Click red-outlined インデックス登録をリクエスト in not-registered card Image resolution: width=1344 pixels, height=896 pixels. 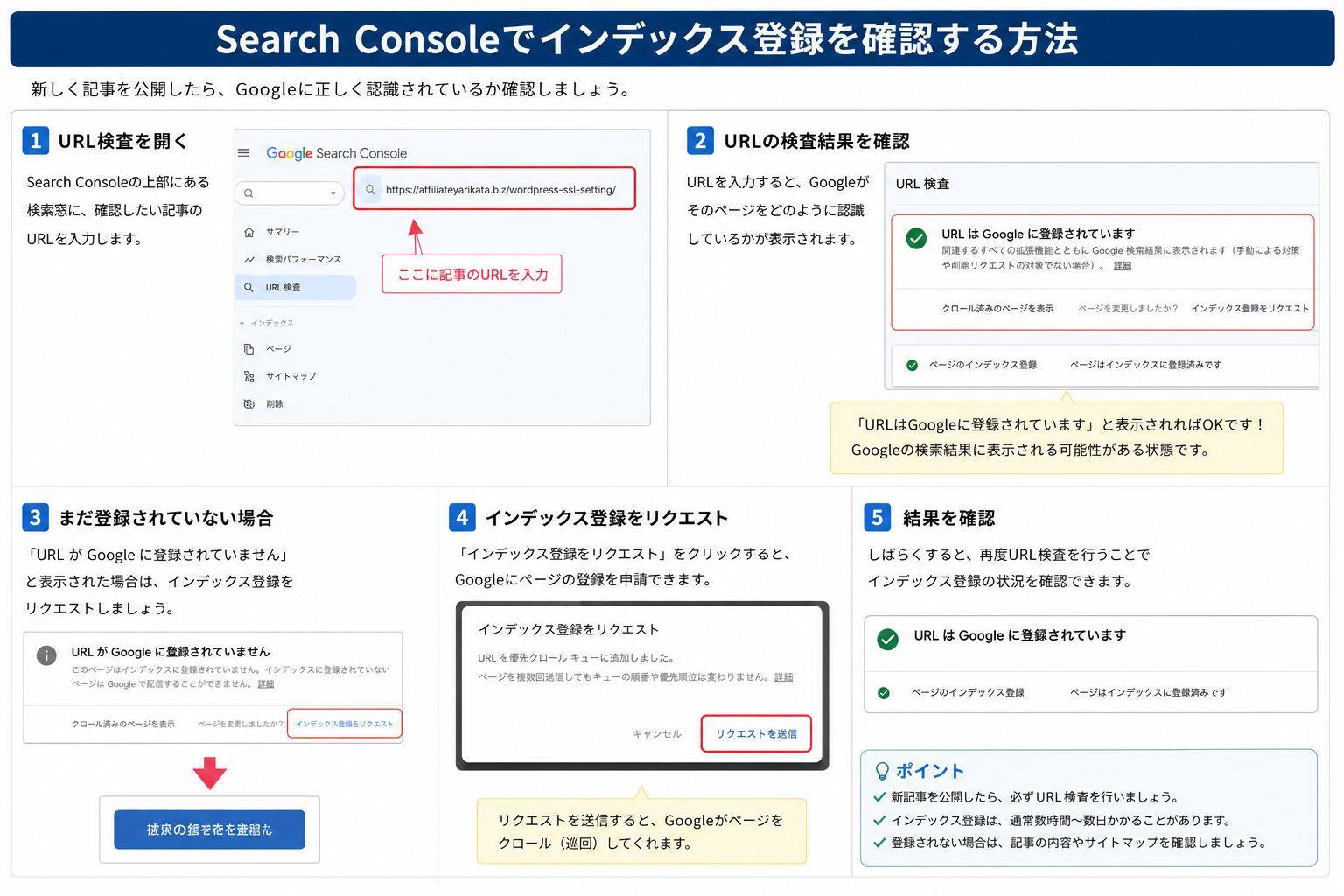345,724
